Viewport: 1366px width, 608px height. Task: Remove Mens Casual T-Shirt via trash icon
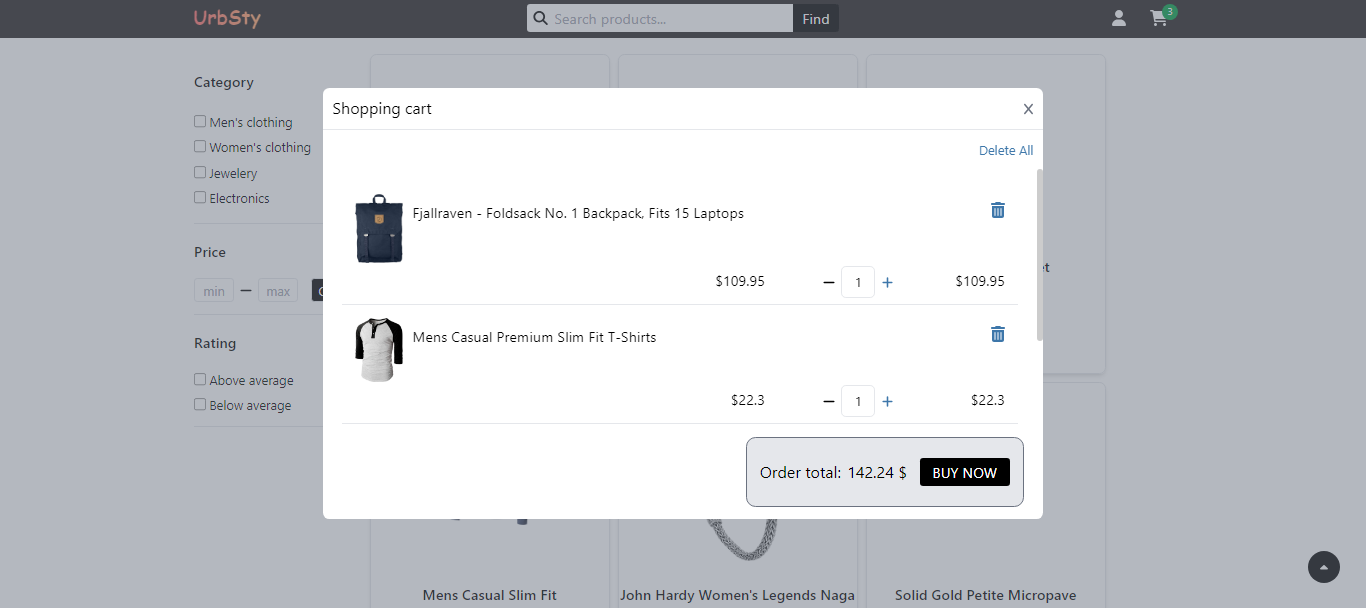pyautogui.click(x=997, y=334)
